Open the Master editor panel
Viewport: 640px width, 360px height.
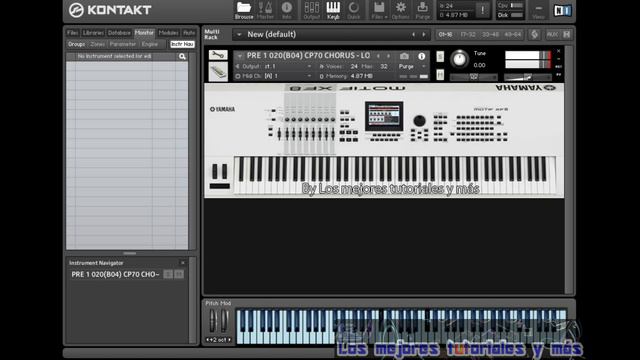pos(265,10)
